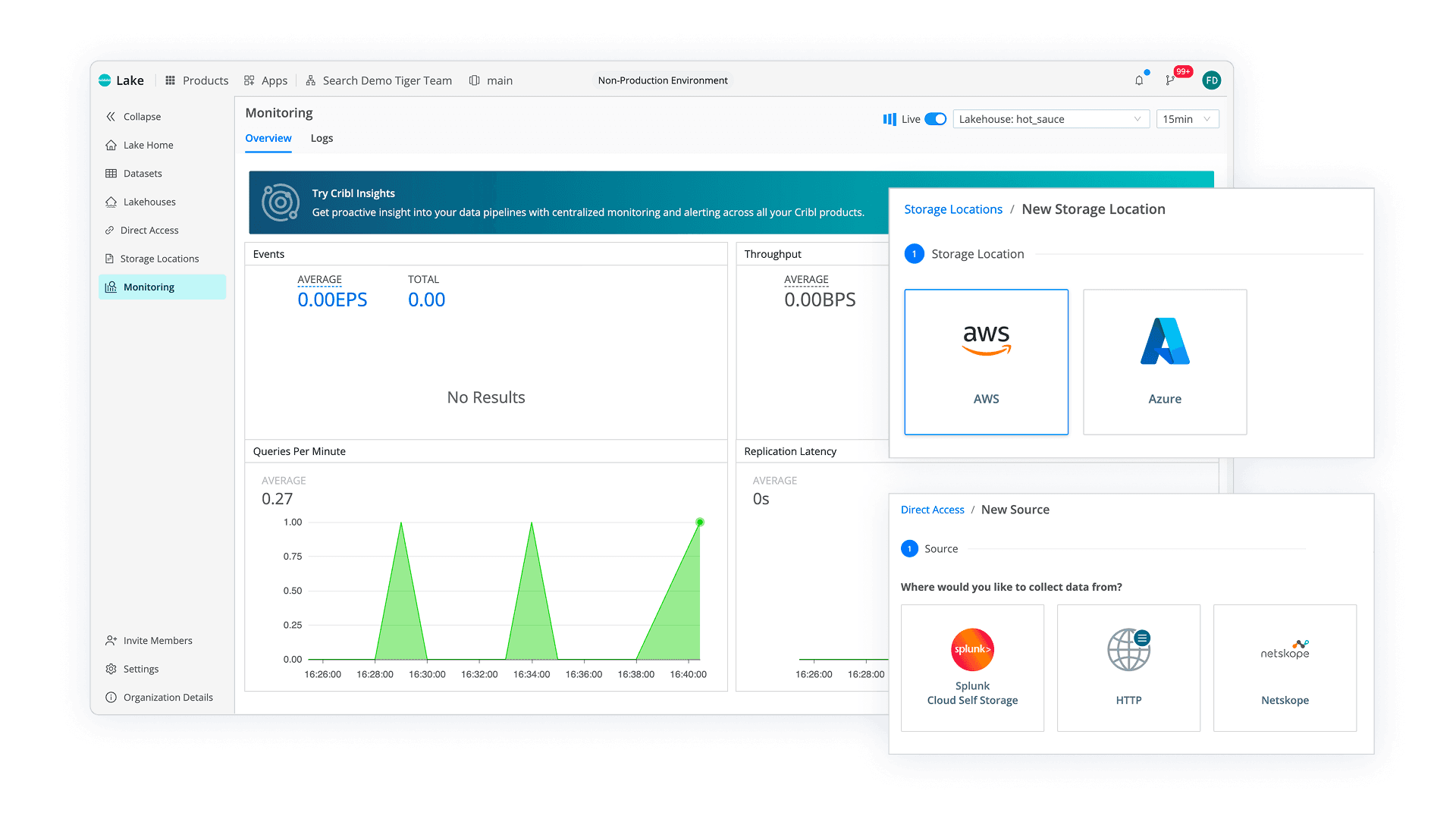Follow the Storage Locations breadcrumb link
The height and width of the screenshot is (819, 1456).
(x=952, y=209)
